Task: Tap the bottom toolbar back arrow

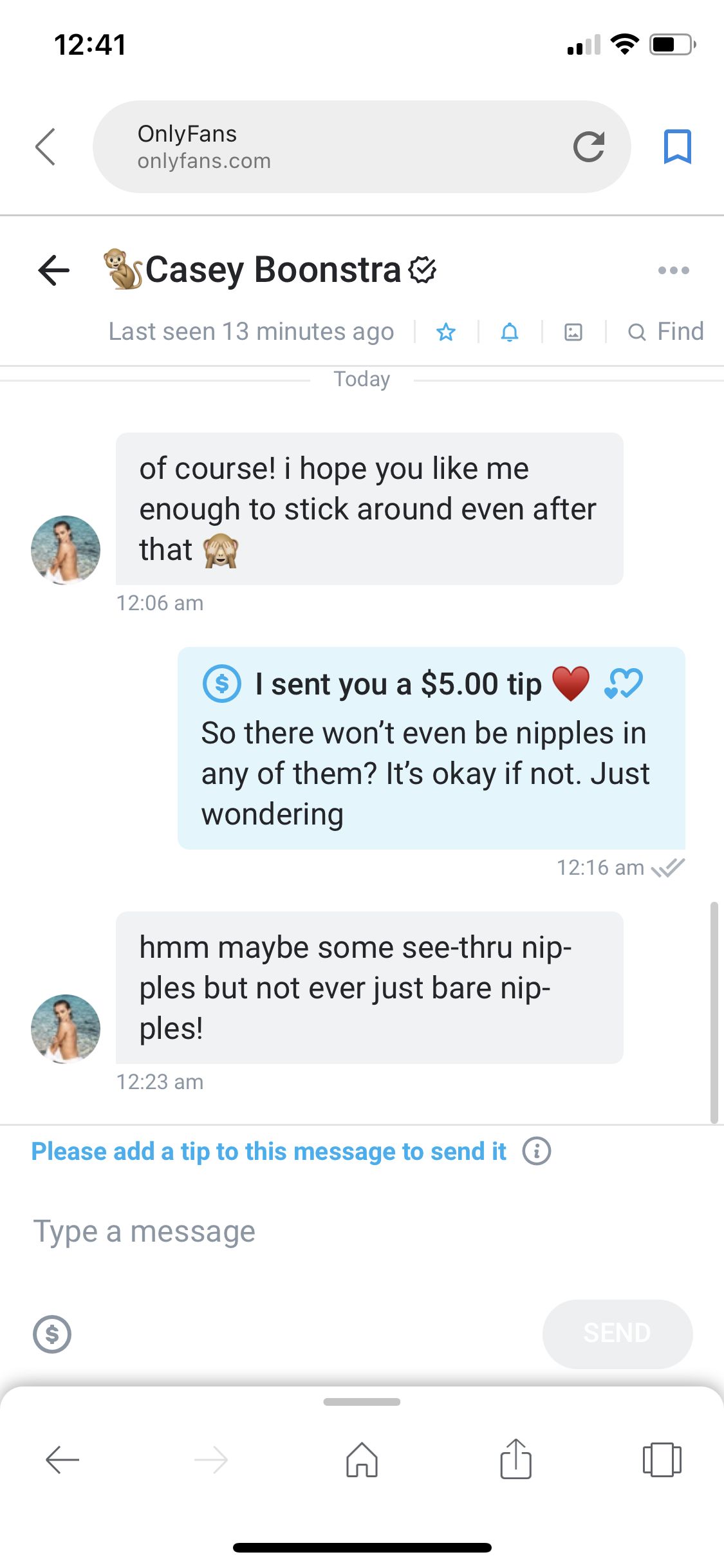Action: tap(62, 1460)
